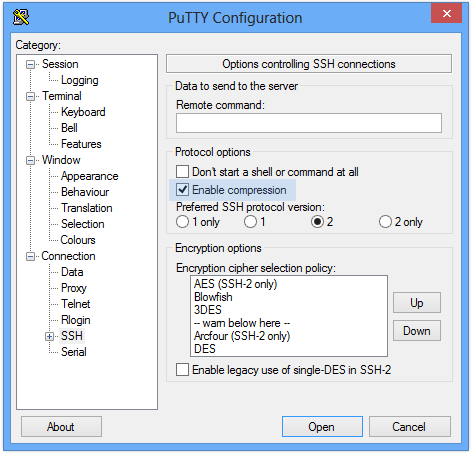
Task: Select SSH protocol '2 only' radio button
Action: tap(385, 222)
